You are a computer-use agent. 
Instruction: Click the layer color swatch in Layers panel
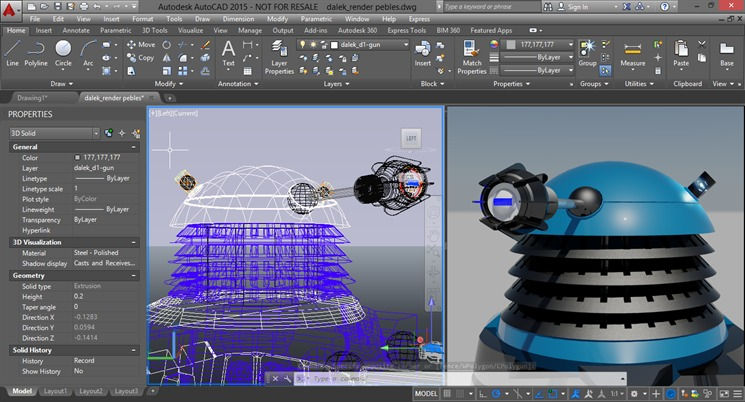(x=334, y=45)
